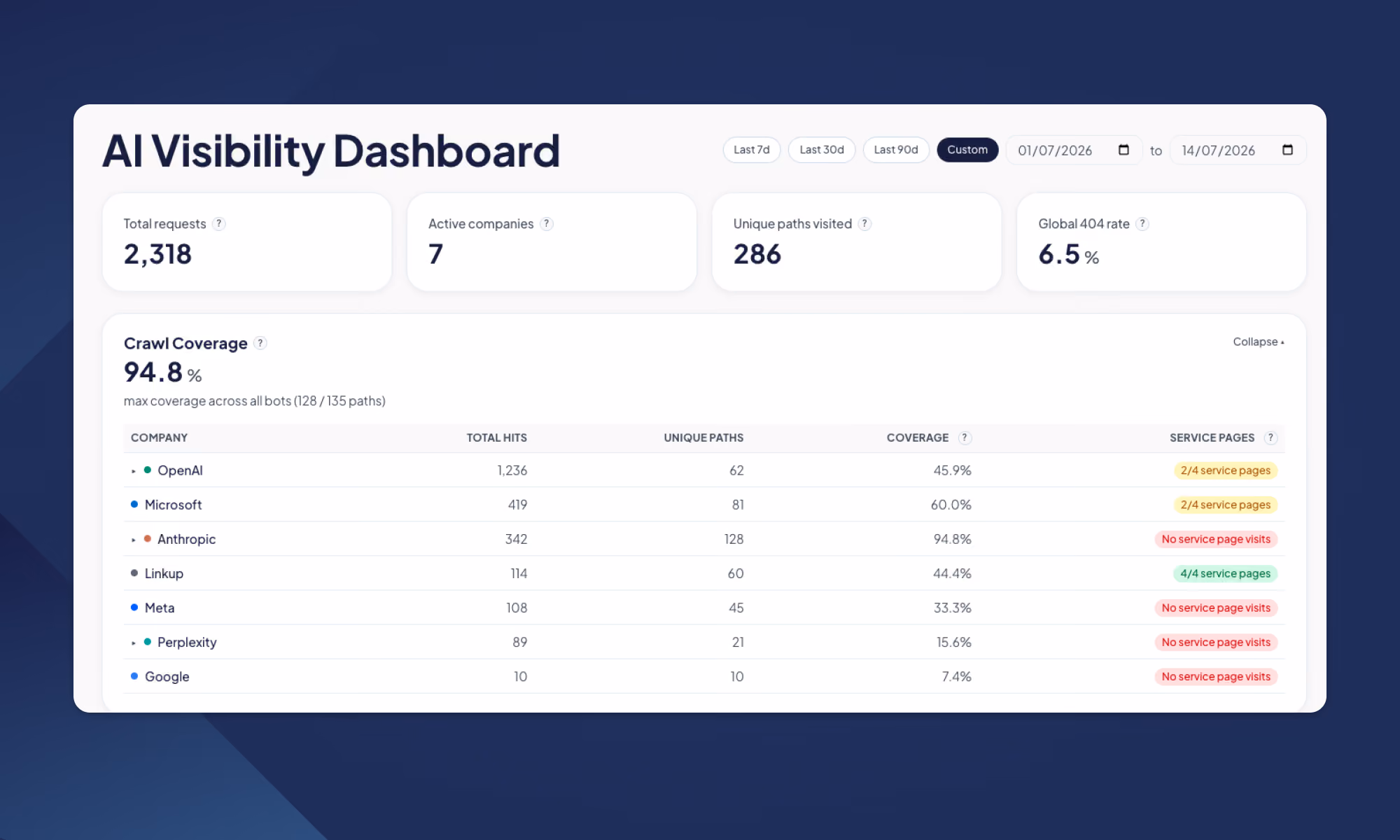Click Anthropic's No service page visits badge

(x=1216, y=539)
